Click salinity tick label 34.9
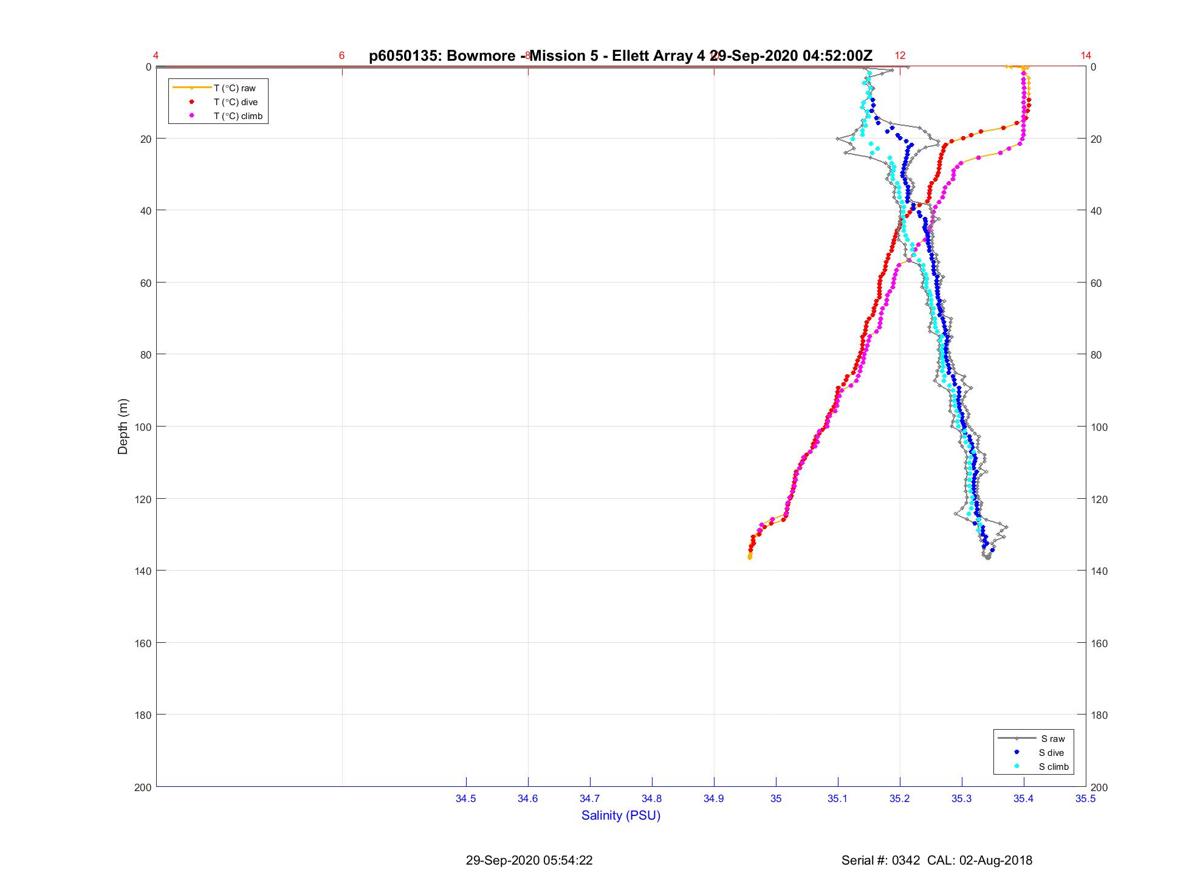This screenshot has height=885, width=1200. [714, 798]
